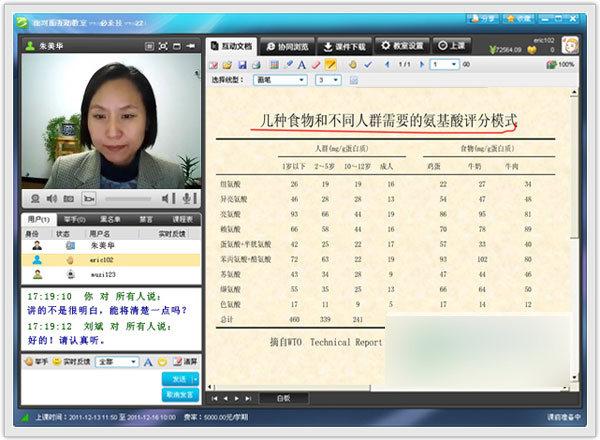Open the chat recipient 全部 dropdown
Image resolution: width=600 pixels, height=440 pixels.
tap(121, 361)
